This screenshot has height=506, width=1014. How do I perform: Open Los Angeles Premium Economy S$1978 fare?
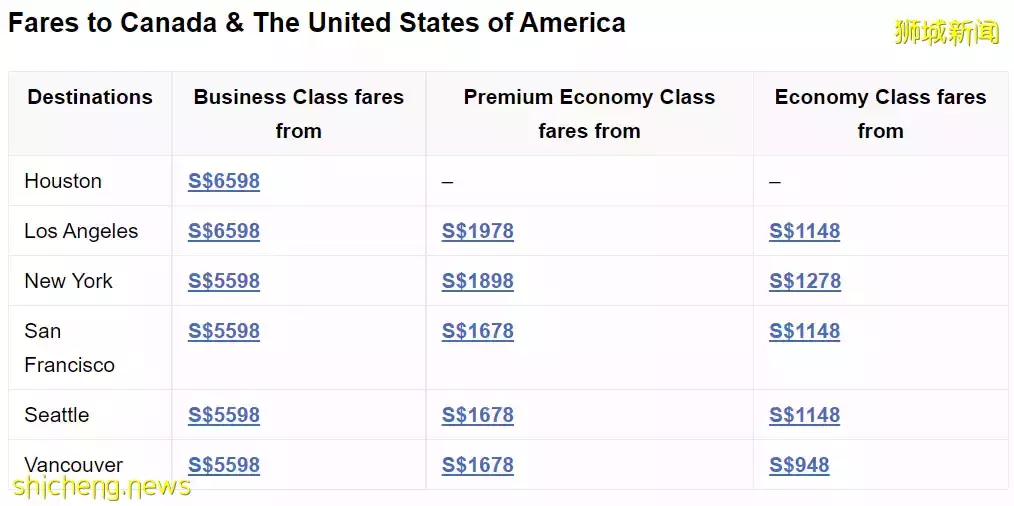coord(478,231)
